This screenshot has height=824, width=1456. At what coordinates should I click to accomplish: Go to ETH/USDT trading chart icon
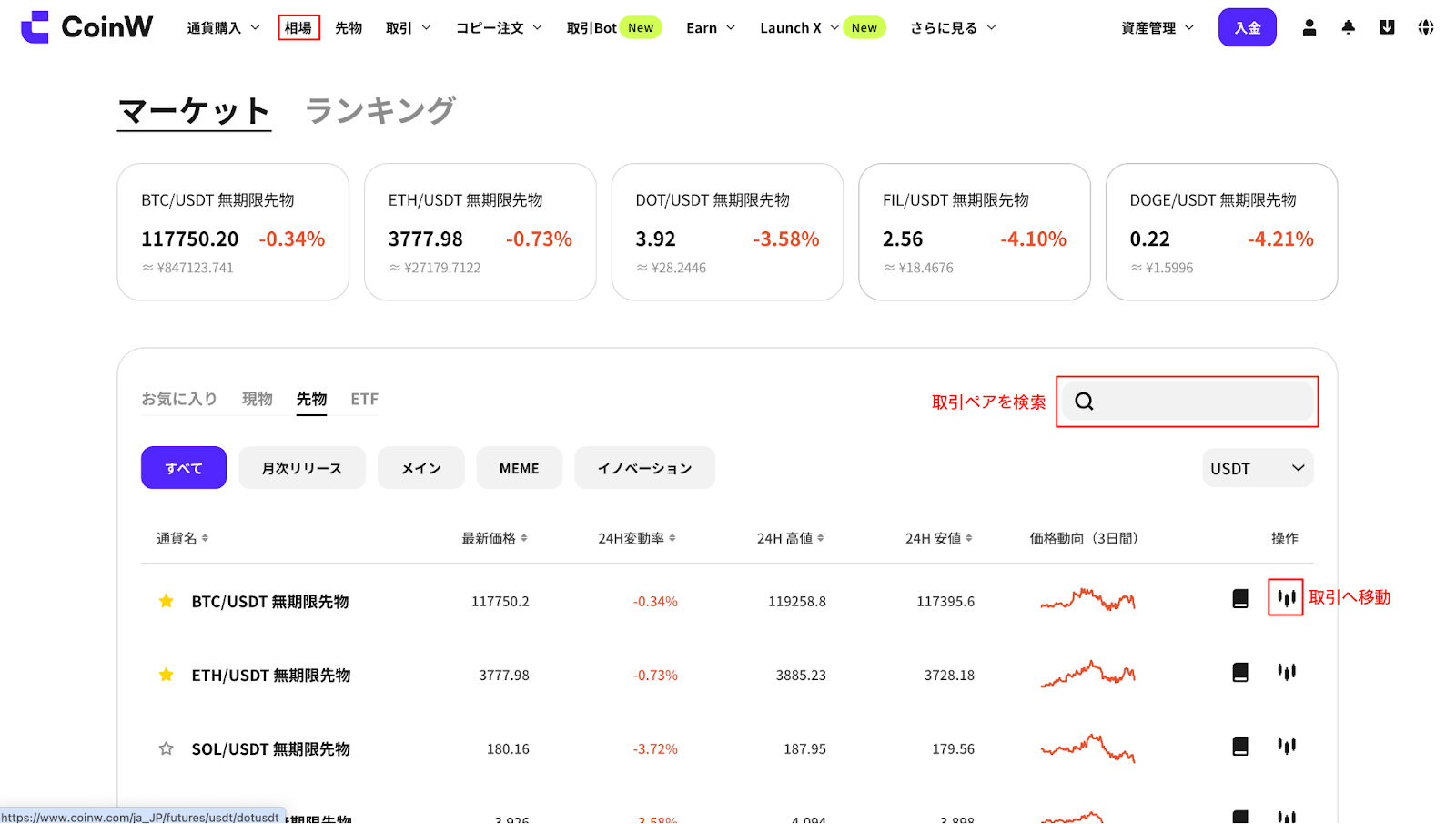(1286, 672)
